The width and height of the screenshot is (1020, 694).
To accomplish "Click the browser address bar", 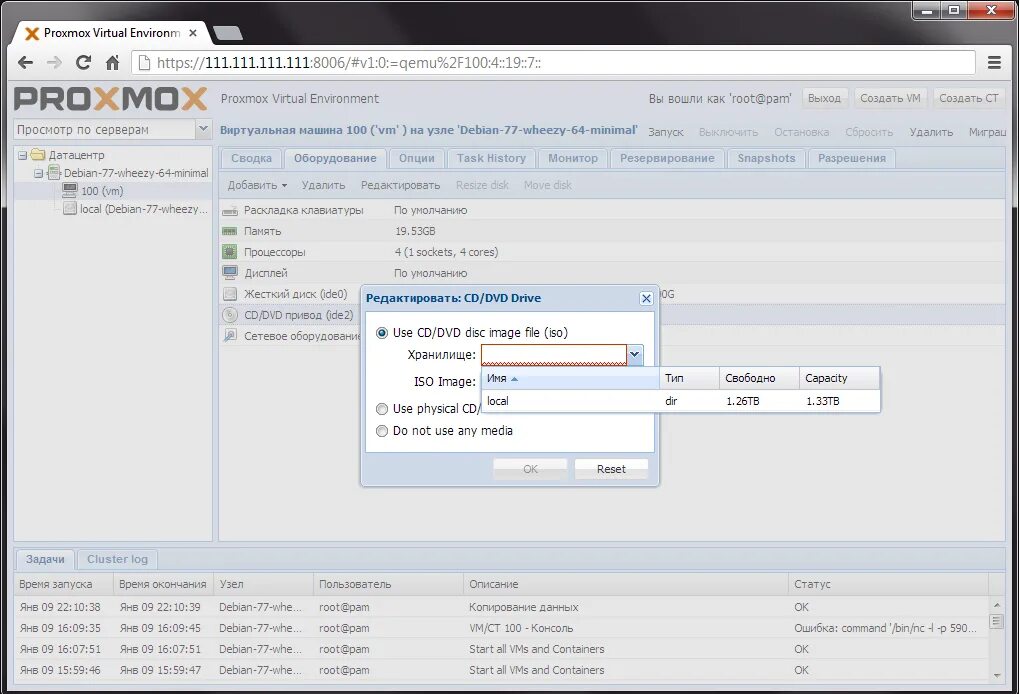I will click(554, 62).
